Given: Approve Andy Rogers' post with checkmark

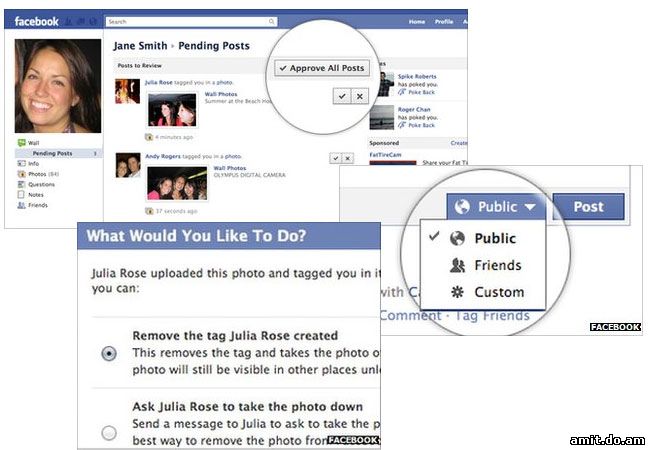Looking at the screenshot, I should click(x=335, y=158).
